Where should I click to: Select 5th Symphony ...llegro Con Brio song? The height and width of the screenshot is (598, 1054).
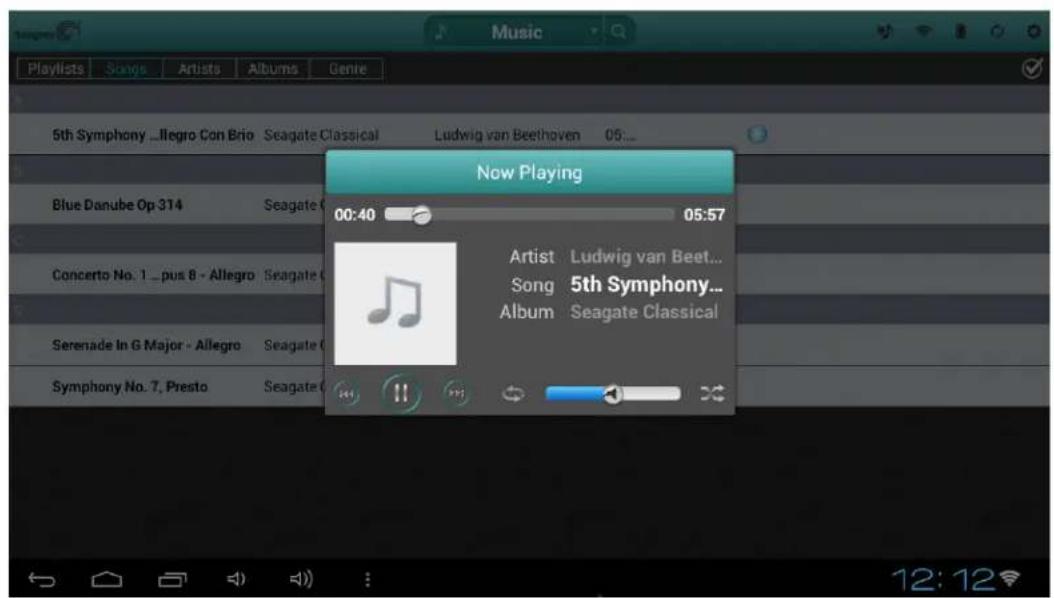[153, 135]
